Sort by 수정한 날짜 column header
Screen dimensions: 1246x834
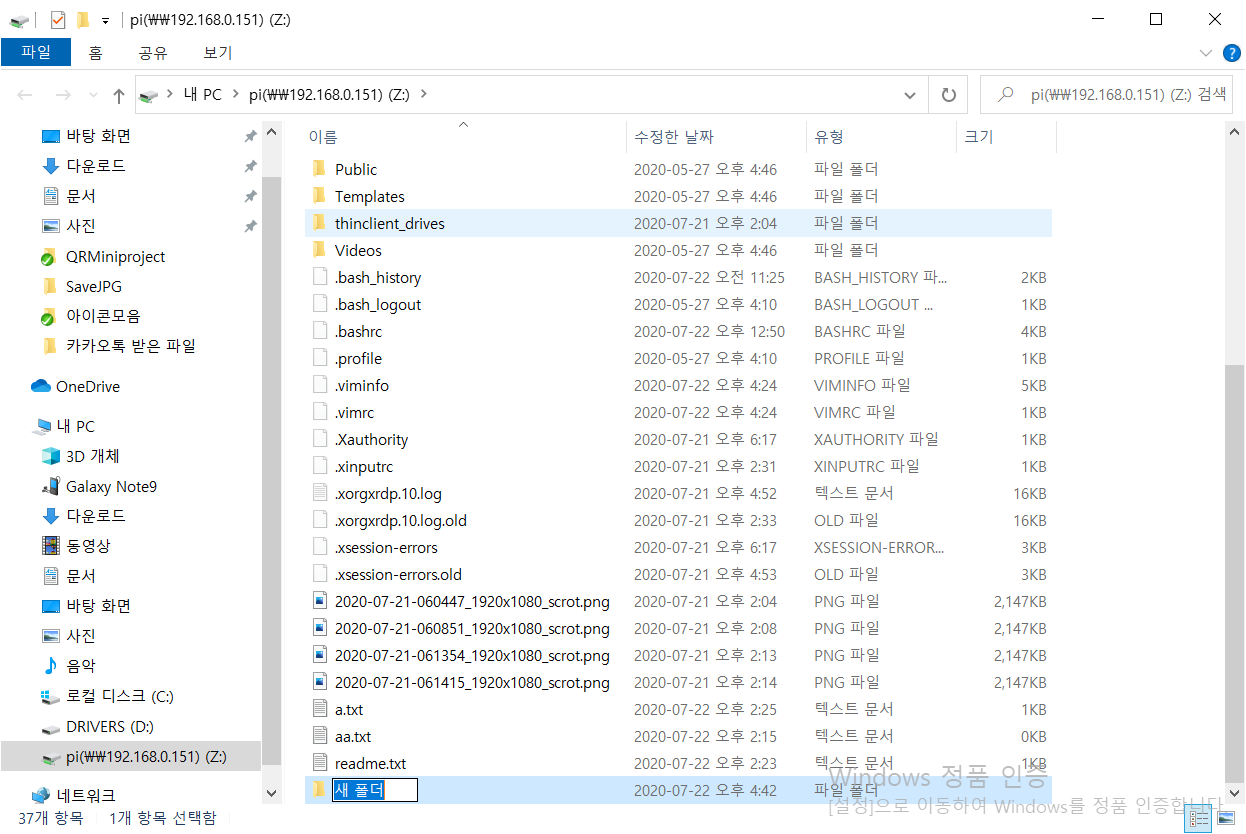point(673,137)
